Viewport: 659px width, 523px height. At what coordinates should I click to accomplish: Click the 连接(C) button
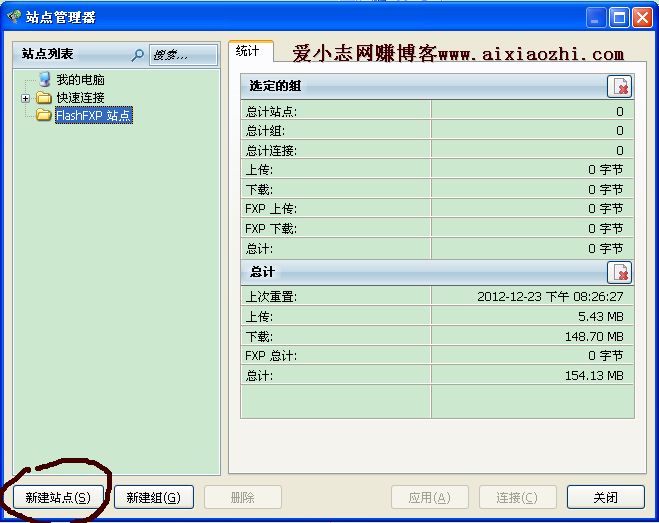pos(517,497)
